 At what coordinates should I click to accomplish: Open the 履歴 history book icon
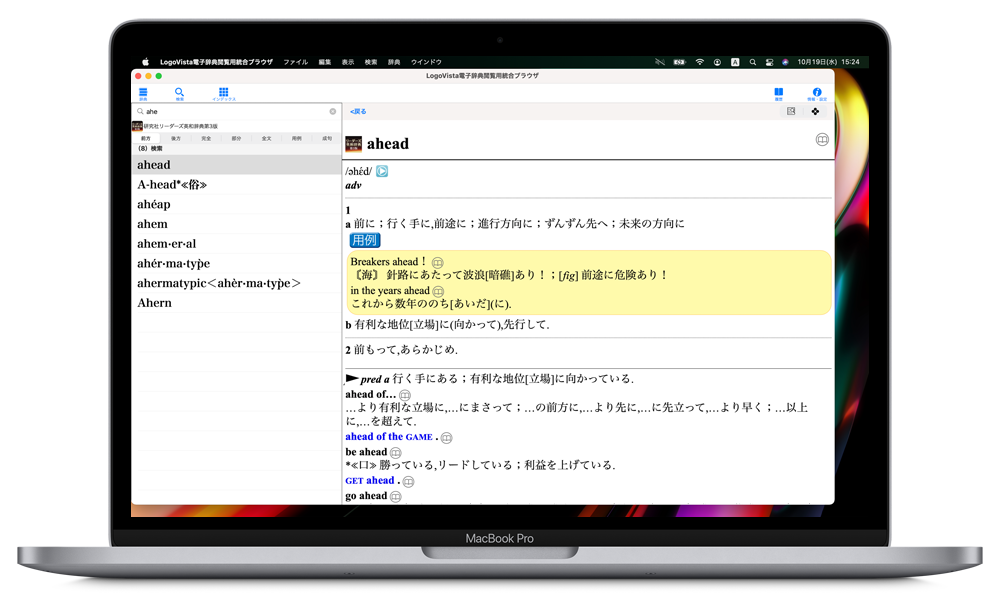tap(778, 93)
